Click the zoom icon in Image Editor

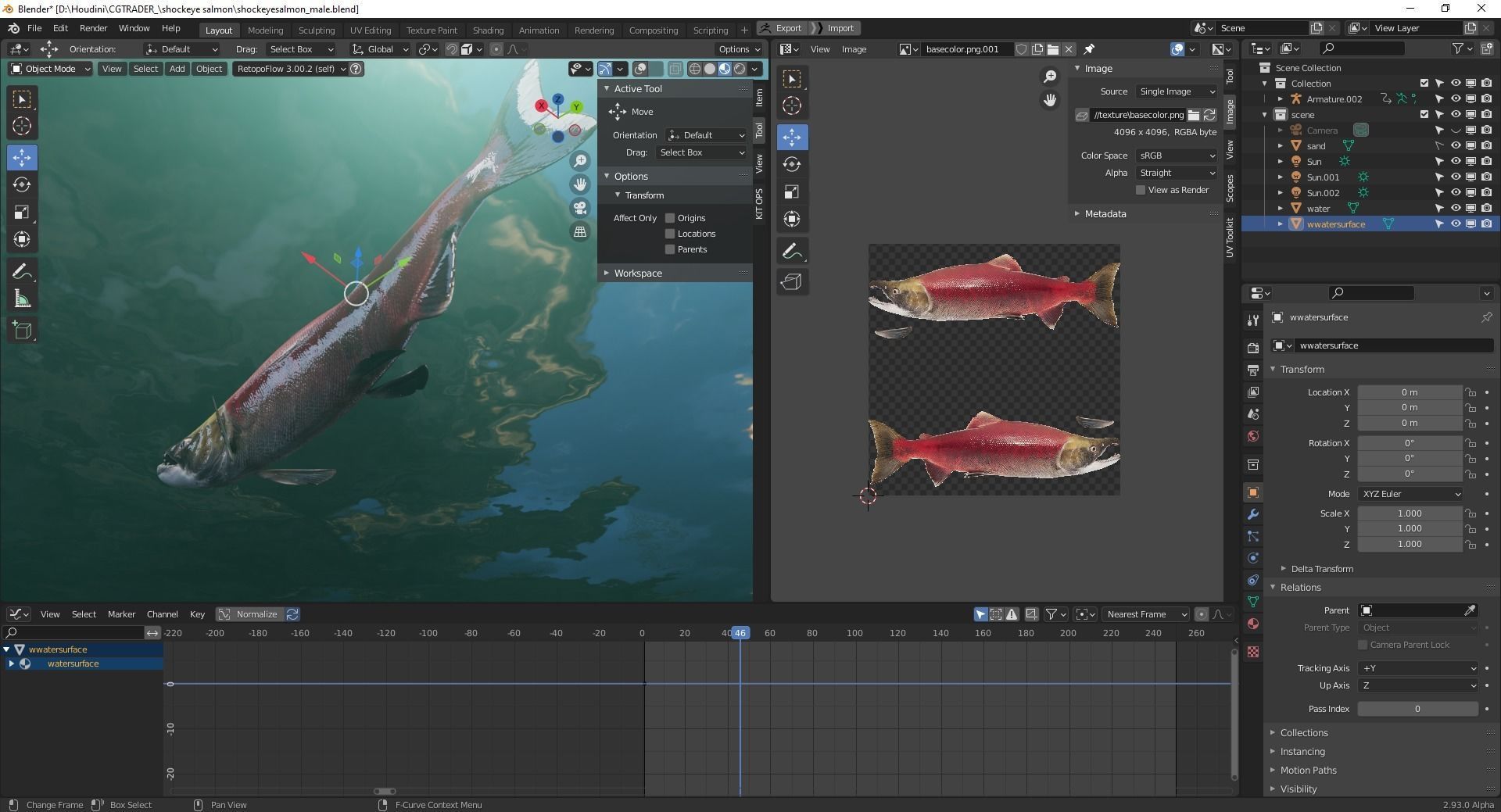(x=1050, y=77)
